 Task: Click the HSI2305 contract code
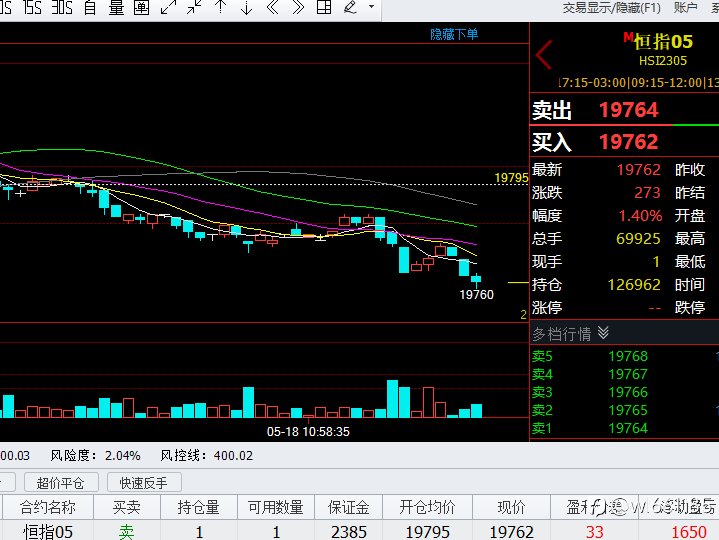663,61
